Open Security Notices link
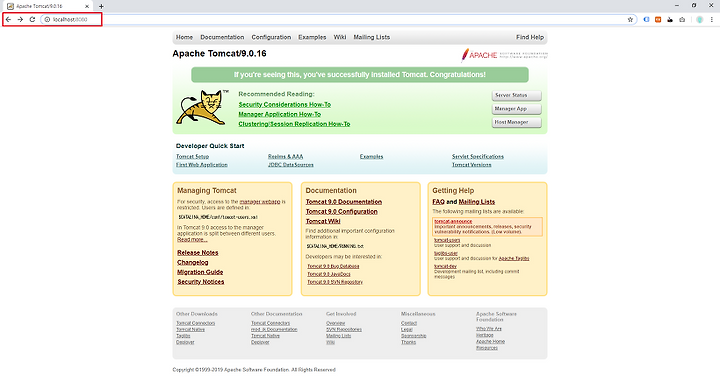720x389 pixels. pyautogui.click(x=201, y=282)
